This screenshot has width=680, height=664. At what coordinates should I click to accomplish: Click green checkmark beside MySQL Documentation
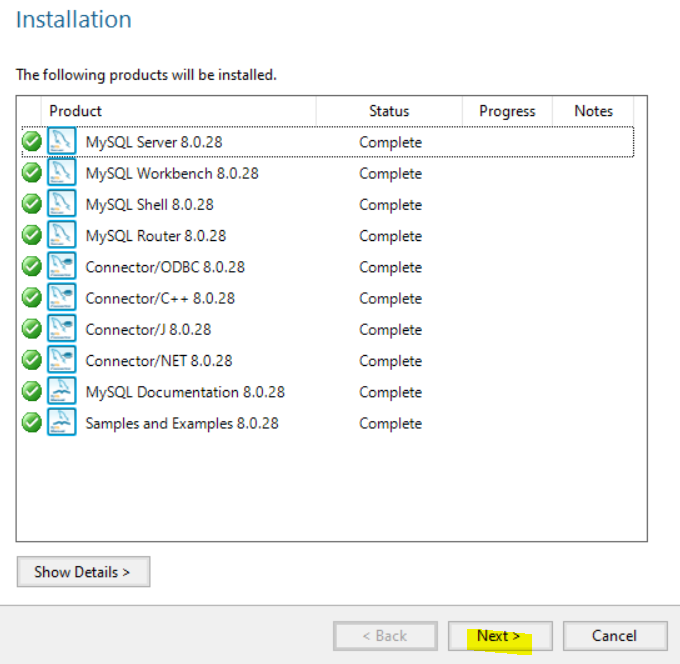(32, 391)
